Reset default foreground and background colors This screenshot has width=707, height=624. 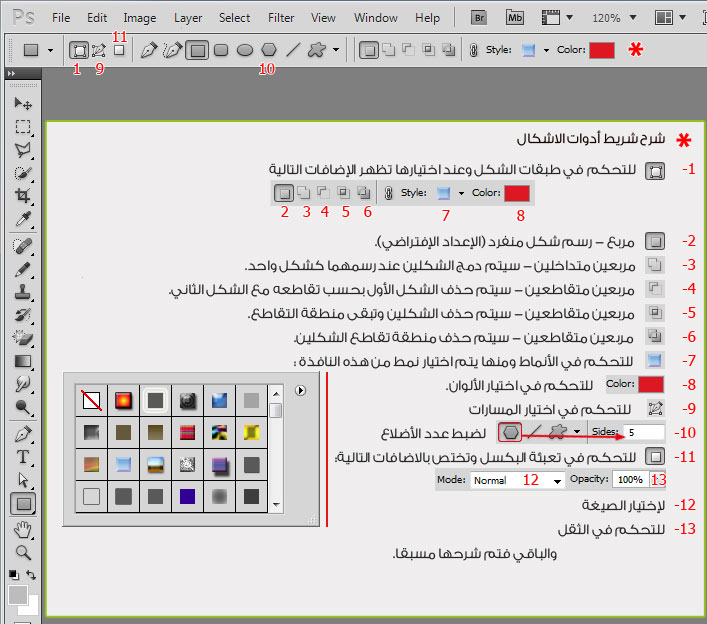pos(14,575)
